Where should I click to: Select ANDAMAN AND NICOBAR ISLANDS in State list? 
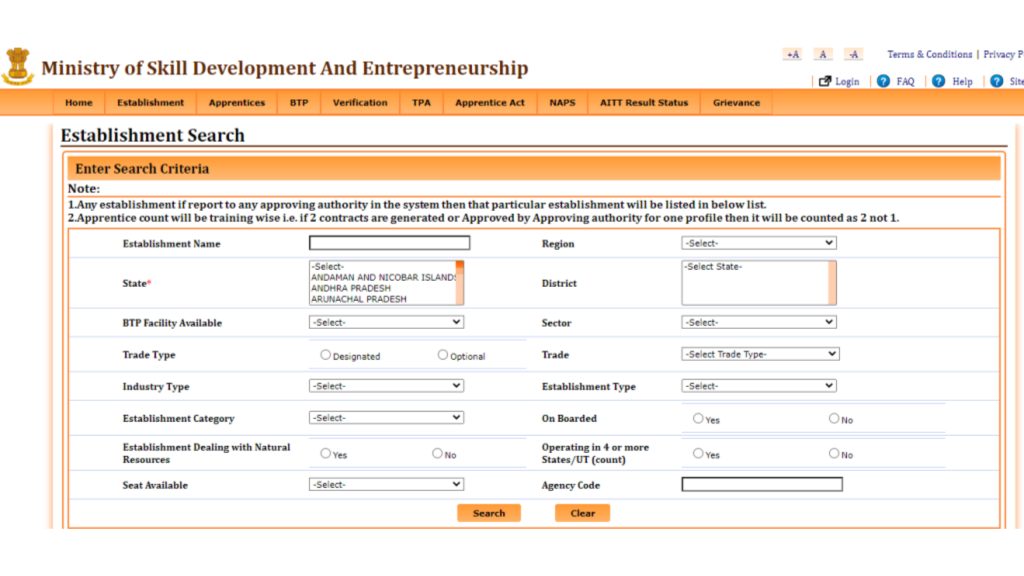(x=383, y=278)
